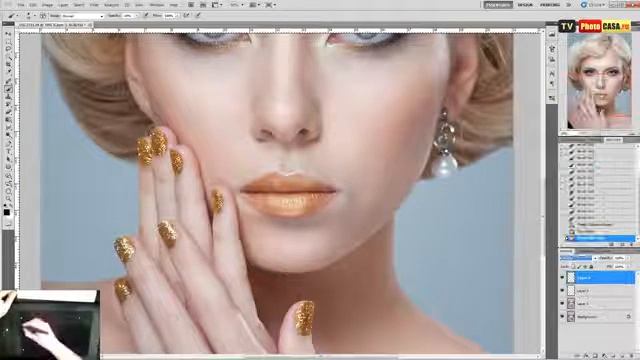
Task: Create a new layer in Layers panel
Action: (x=622, y=356)
